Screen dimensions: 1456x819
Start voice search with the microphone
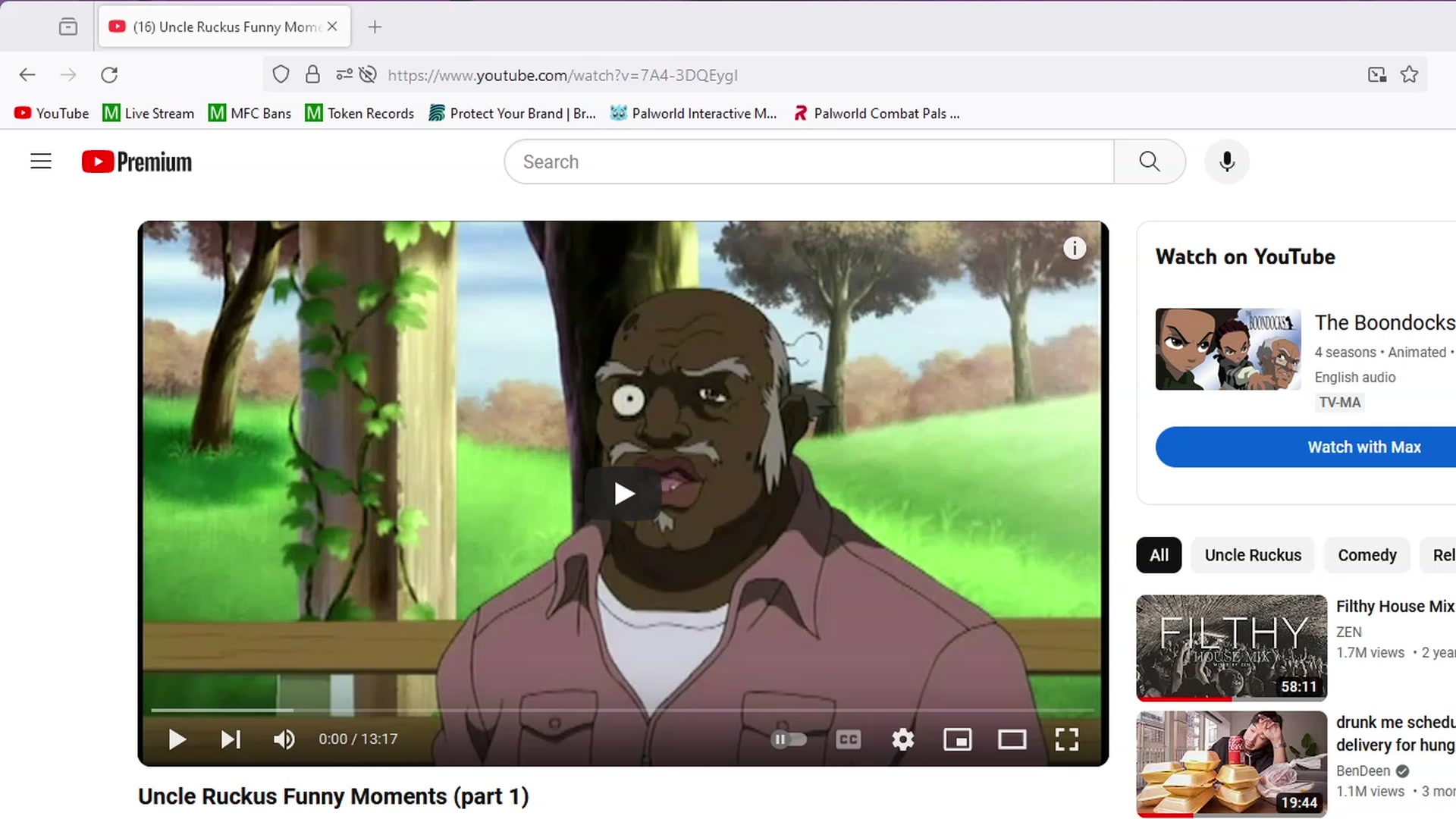[x=1227, y=162]
